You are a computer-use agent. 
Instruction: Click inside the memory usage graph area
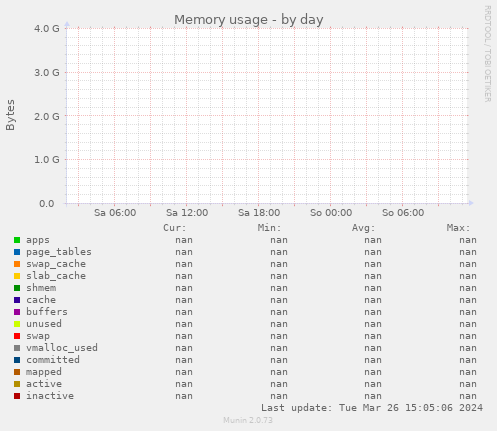(267, 116)
